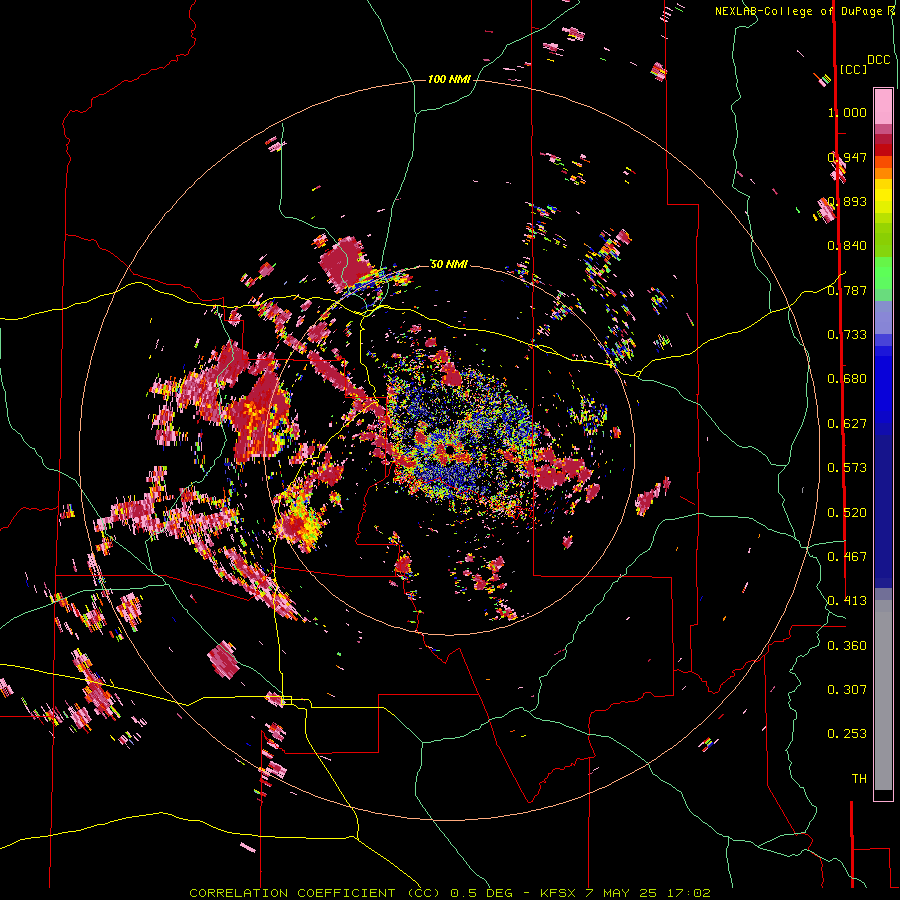Select the 1.000 value on the scale
This screenshot has height=900, width=900.
click(x=847, y=112)
